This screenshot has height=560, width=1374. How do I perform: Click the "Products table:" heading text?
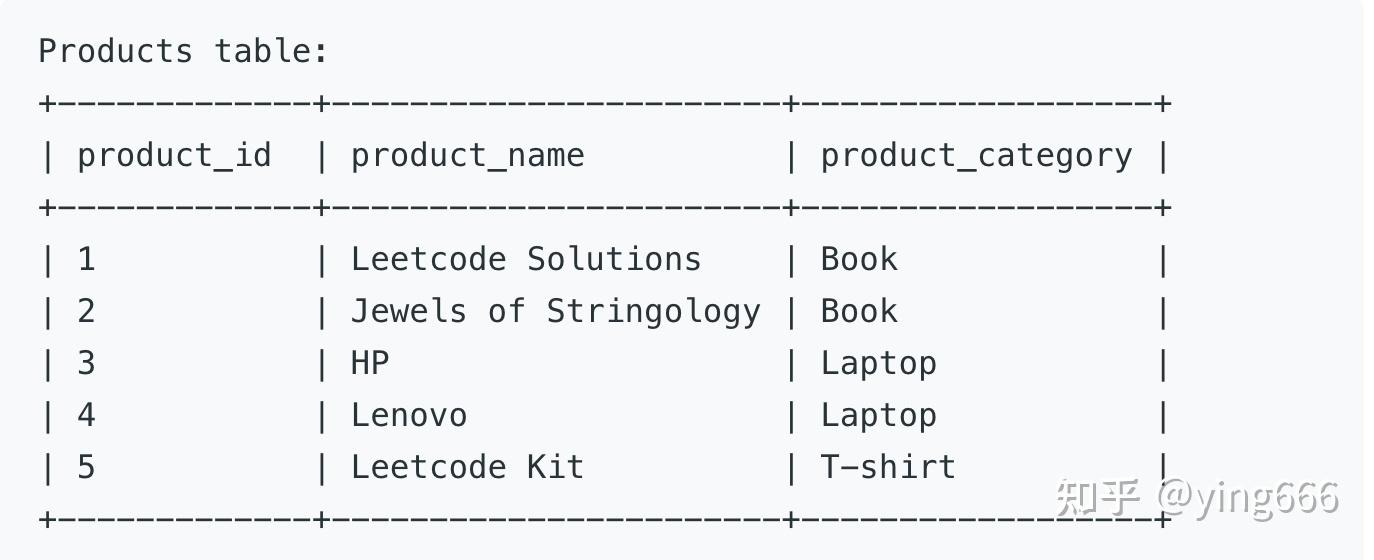click(184, 51)
